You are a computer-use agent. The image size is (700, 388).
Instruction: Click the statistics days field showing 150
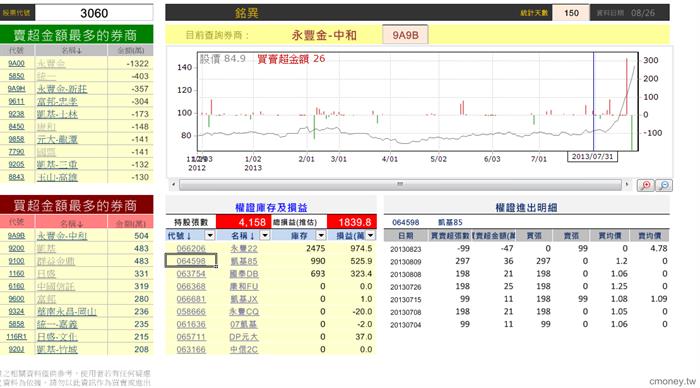tap(571, 13)
